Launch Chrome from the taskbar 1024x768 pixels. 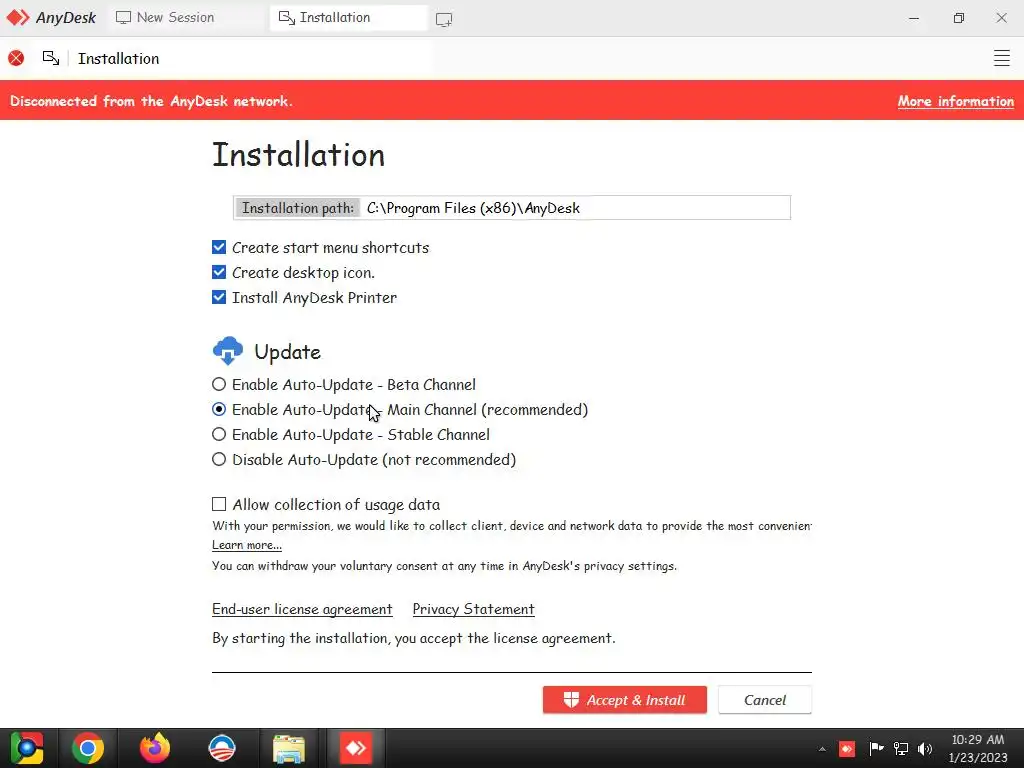(x=88, y=748)
